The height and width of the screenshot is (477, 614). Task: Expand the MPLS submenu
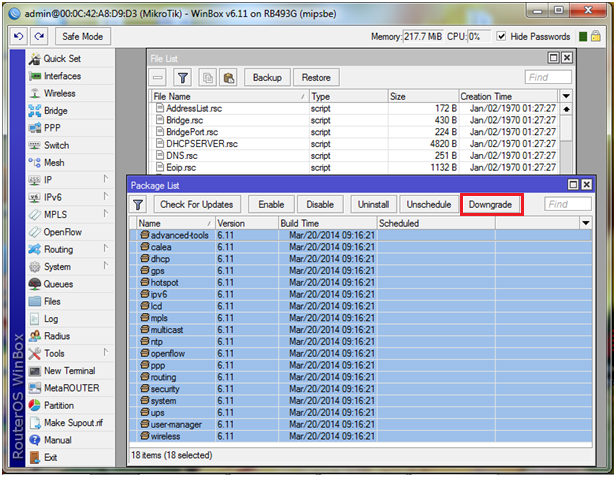click(105, 214)
